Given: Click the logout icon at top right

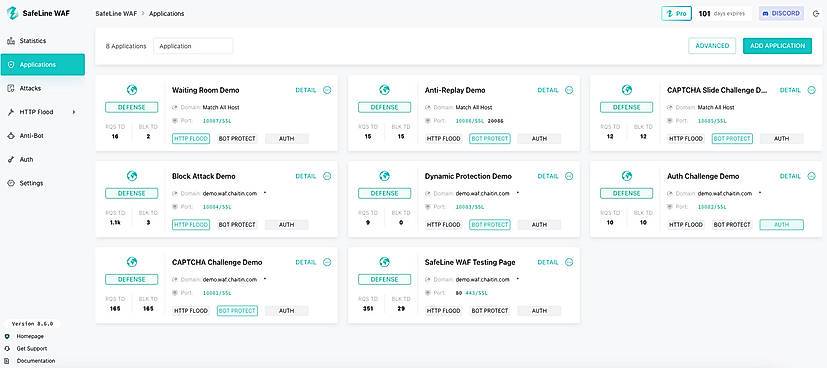Looking at the screenshot, I should 815,14.
